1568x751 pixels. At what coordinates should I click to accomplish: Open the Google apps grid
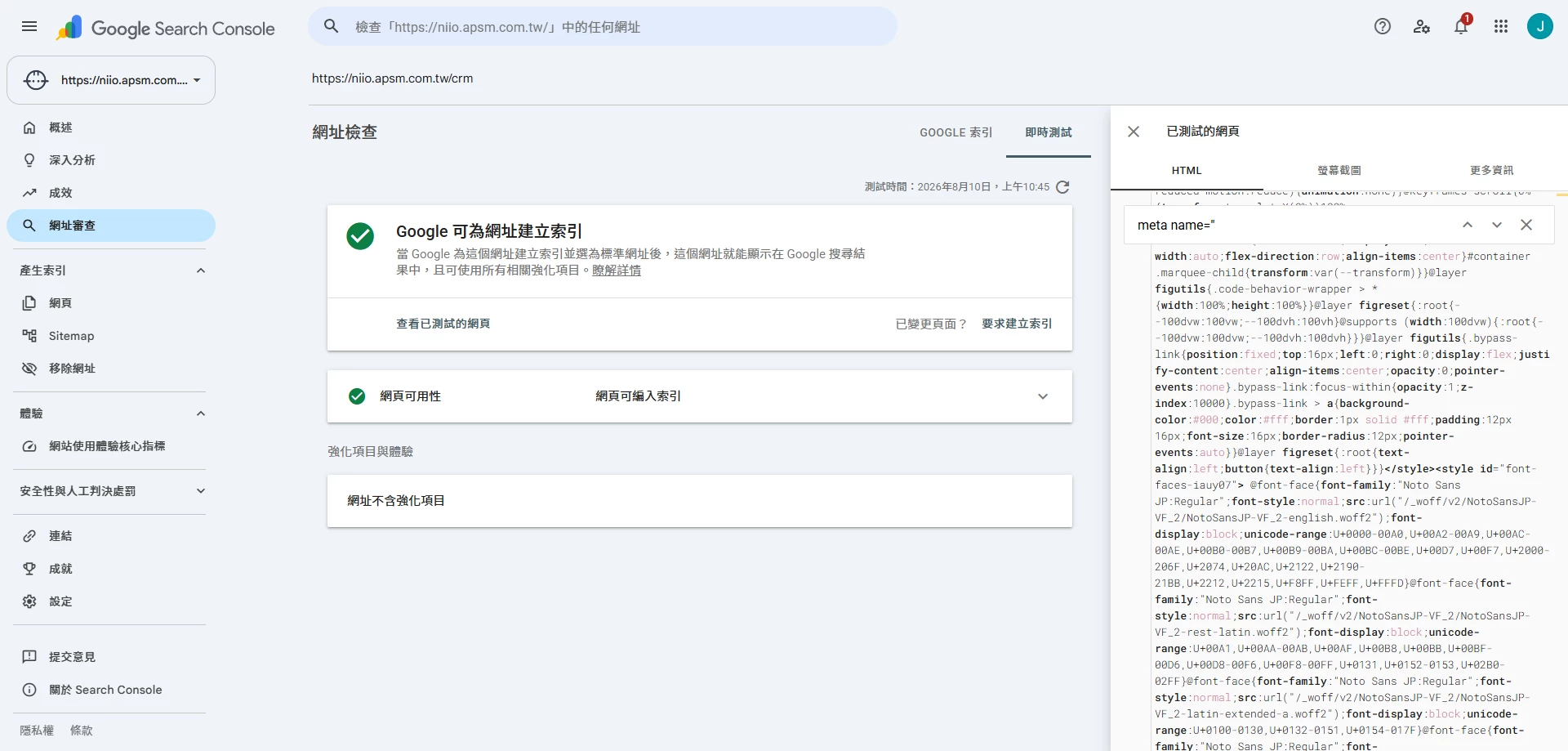coord(1501,26)
